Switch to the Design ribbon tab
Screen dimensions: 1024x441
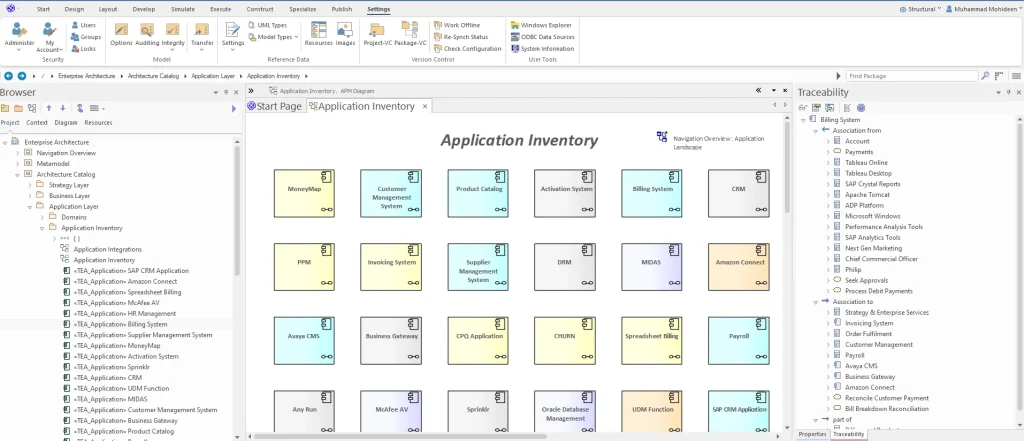pos(74,9)
